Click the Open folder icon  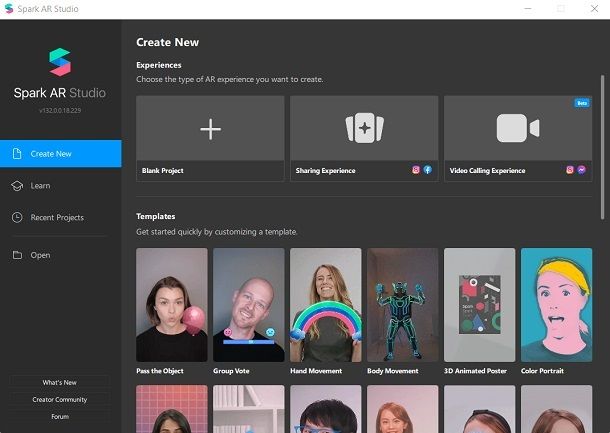pyautogui.click(x=17, y=255)
